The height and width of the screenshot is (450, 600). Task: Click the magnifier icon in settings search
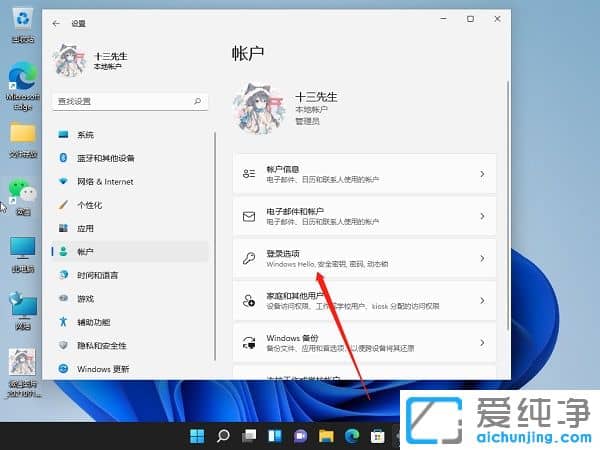tap(197, 101)
